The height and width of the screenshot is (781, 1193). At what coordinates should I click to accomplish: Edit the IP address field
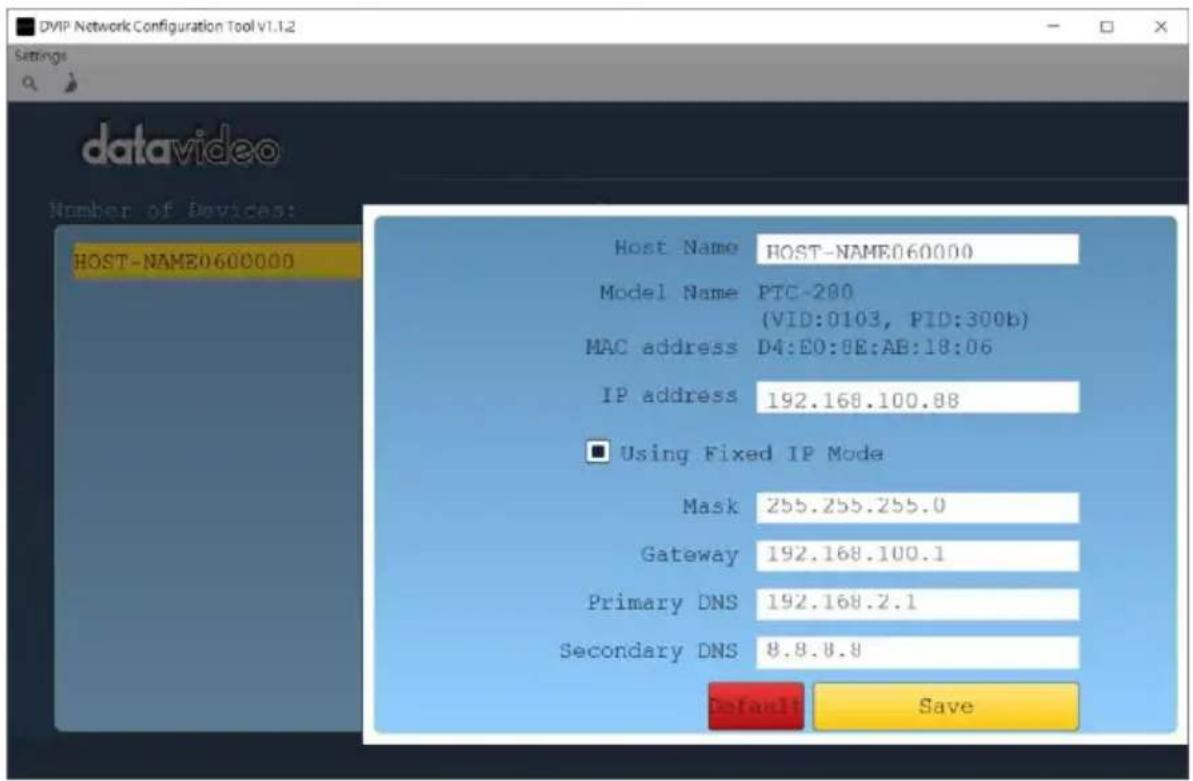pos(917,398)
